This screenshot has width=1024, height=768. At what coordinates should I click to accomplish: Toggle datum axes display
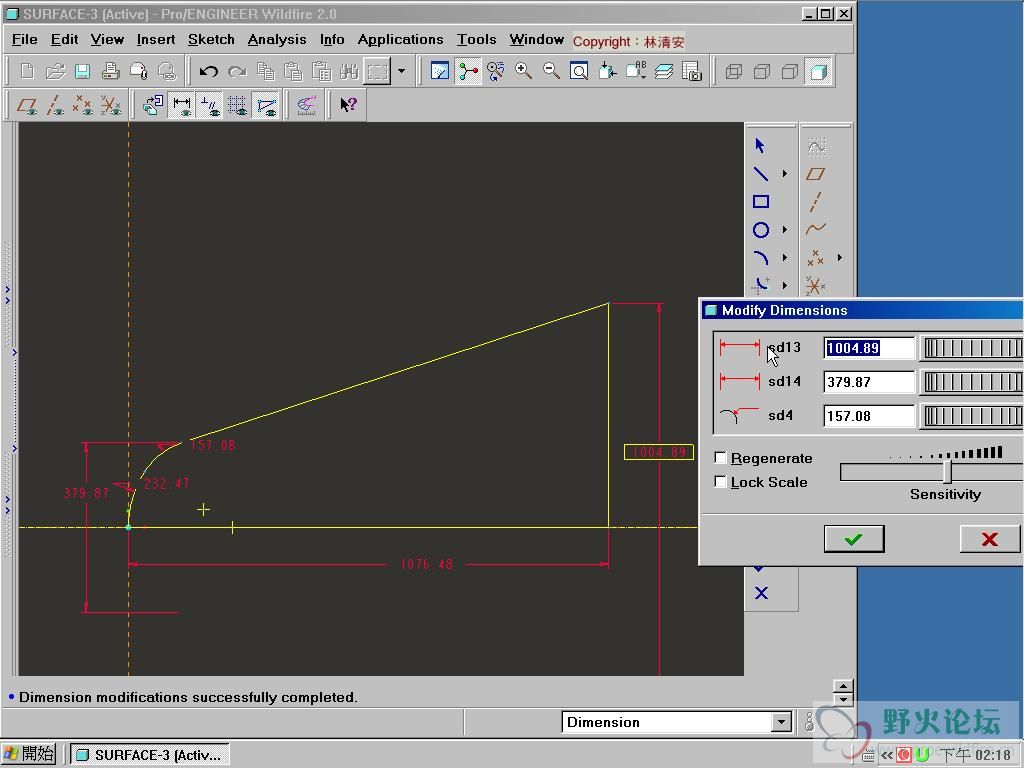pyautogui.click(x=55, y=104)
